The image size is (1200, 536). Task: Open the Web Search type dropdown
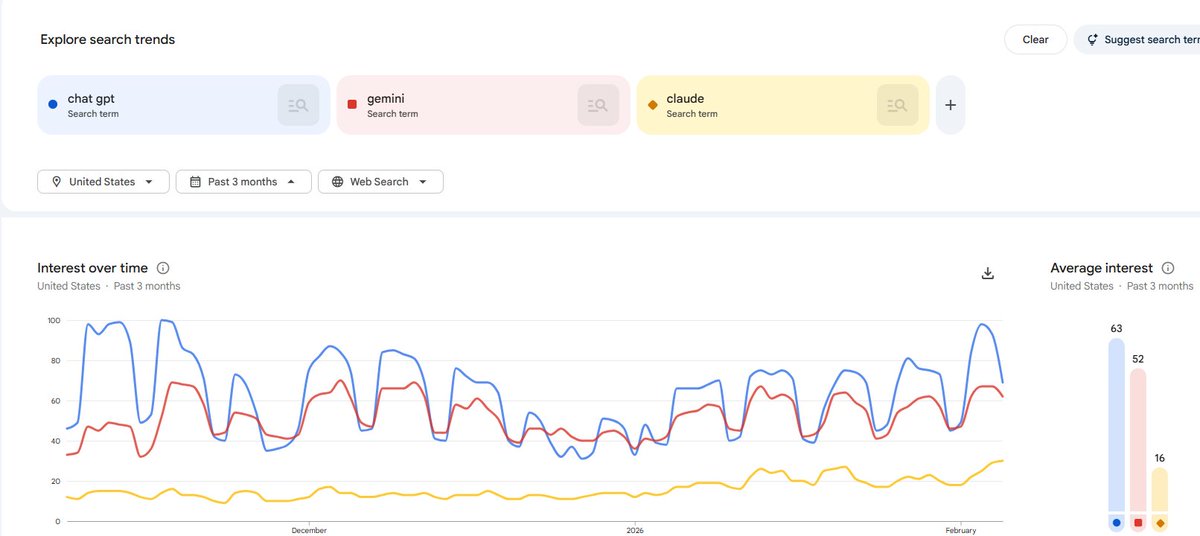click(380, 182)
